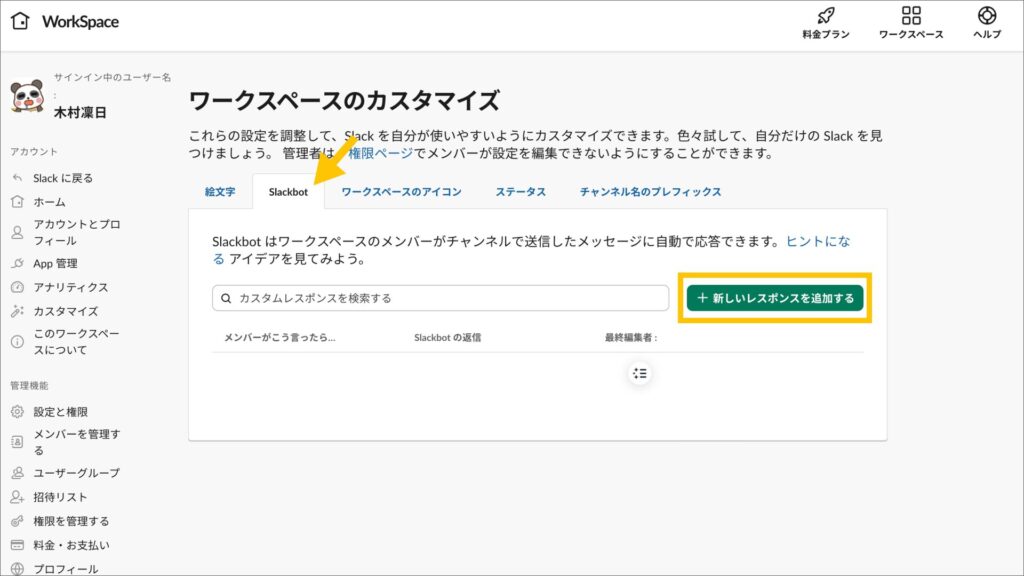Switch to the ステータス tab

520,191
